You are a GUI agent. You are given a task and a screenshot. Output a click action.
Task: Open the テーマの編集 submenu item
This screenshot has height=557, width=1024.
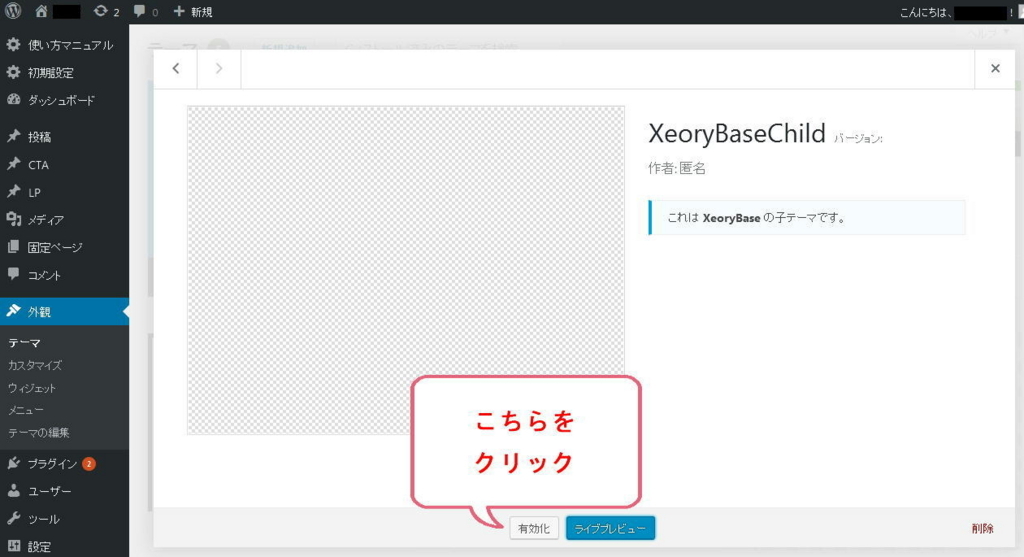pos(39,432)
